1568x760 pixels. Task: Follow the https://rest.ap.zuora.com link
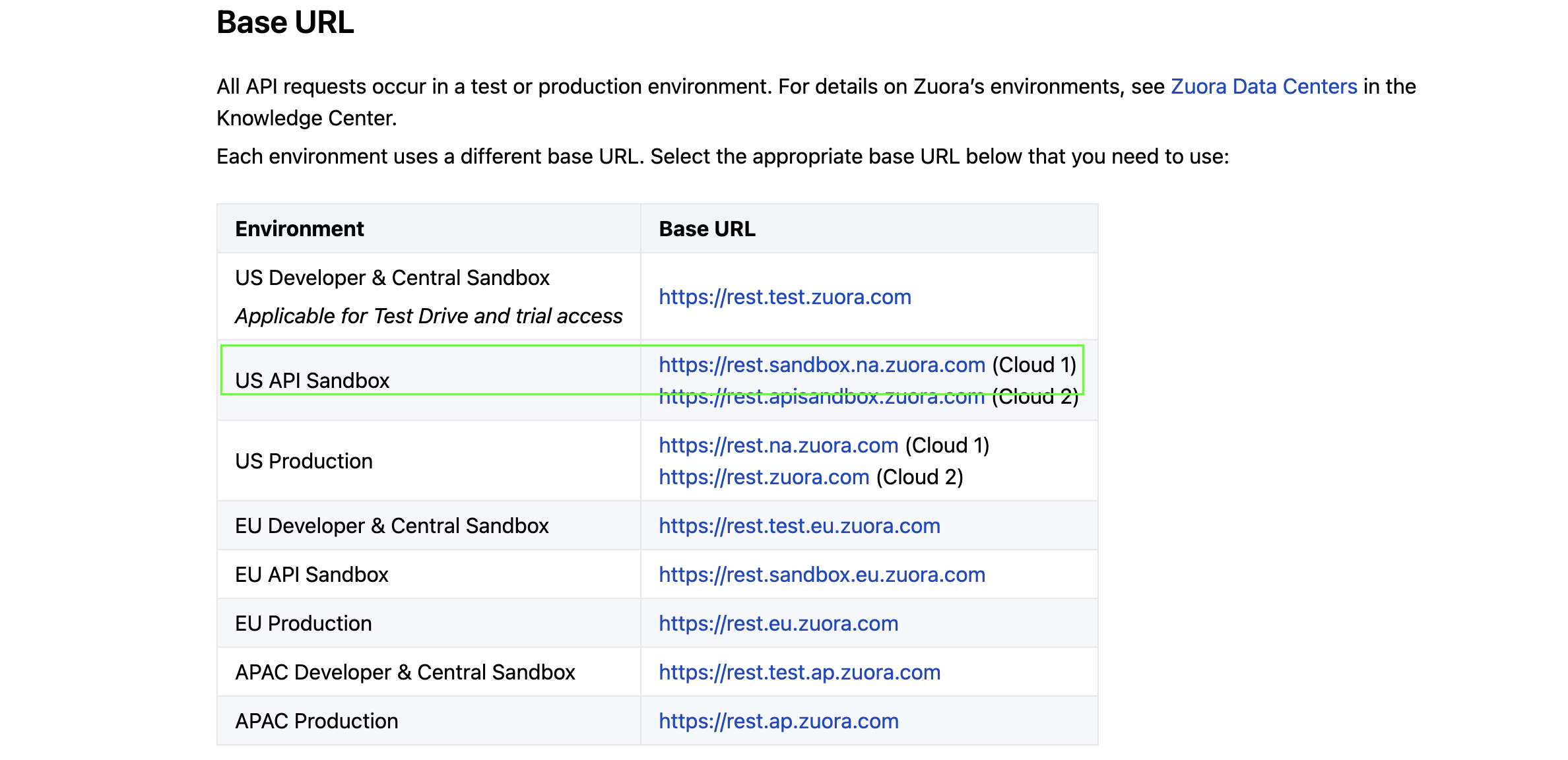(778, 721)
